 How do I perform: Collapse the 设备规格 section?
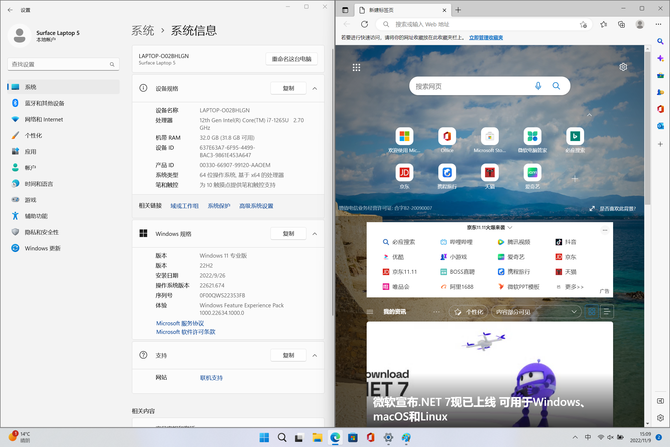coord(314,88)
